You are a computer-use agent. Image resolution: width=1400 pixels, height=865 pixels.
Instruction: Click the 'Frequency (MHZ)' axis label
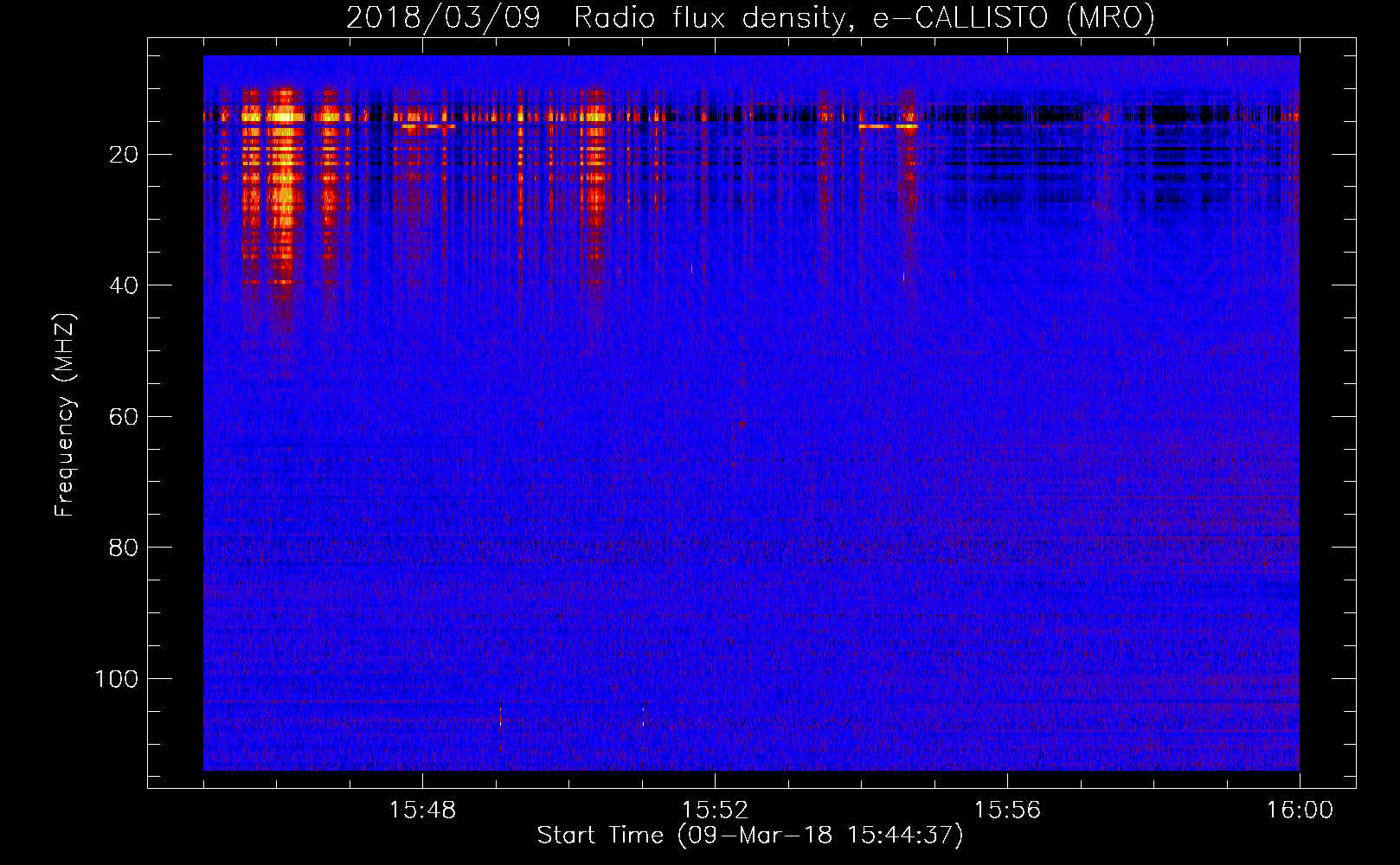coord(65,415)
